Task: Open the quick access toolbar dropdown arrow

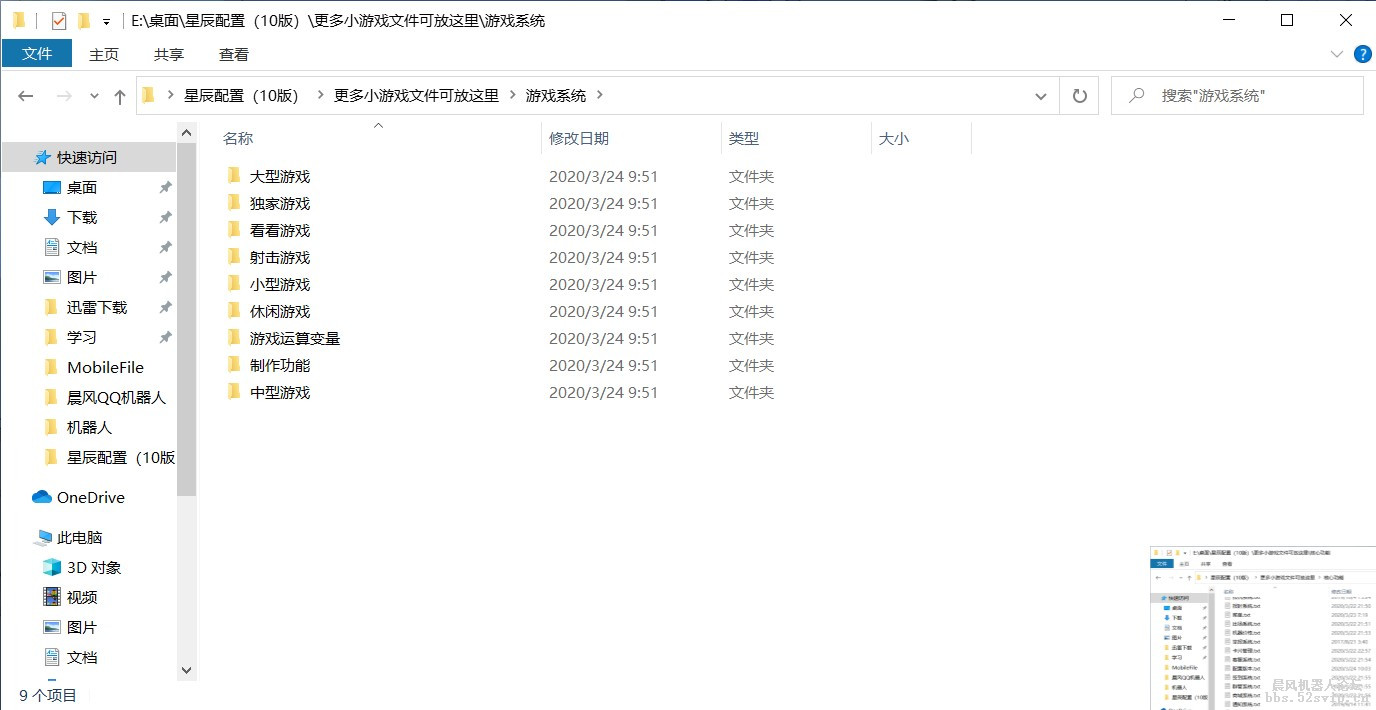Action: 104,19
